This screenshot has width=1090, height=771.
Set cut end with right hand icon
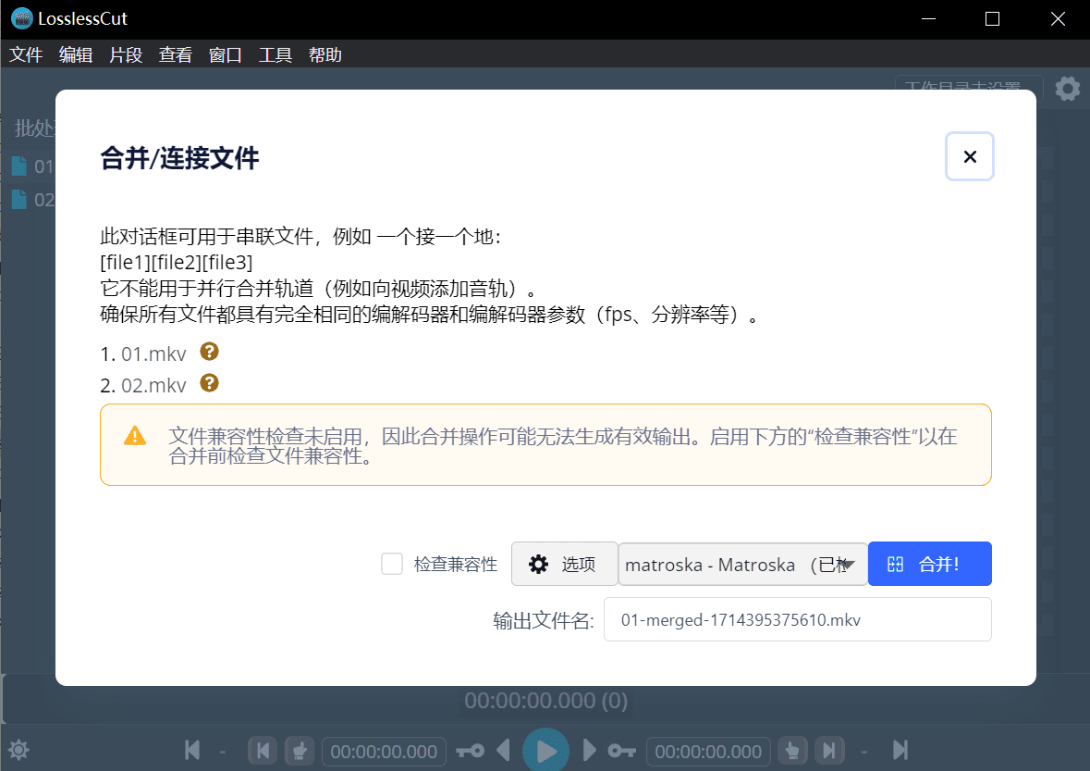(x=792, y=751)
